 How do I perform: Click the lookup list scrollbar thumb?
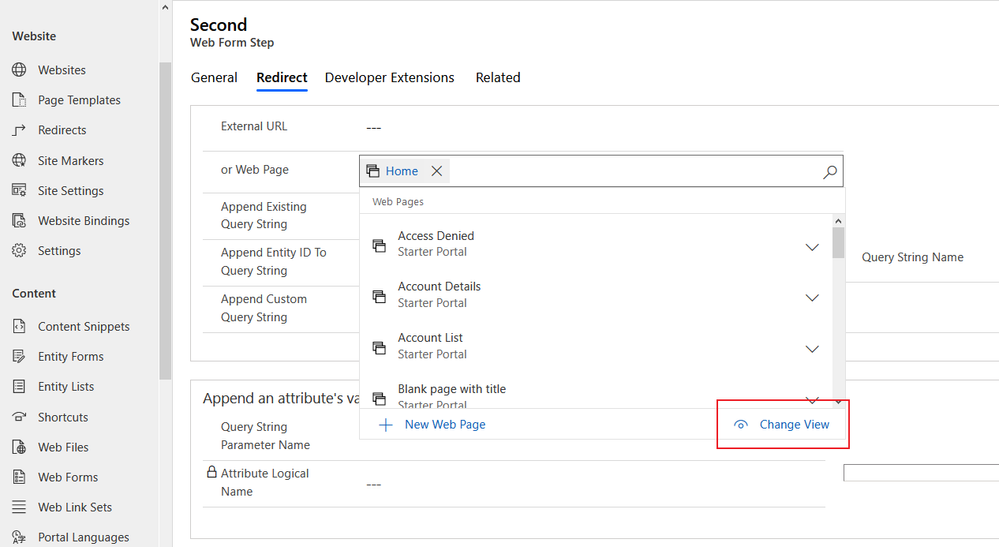[838, 243]
